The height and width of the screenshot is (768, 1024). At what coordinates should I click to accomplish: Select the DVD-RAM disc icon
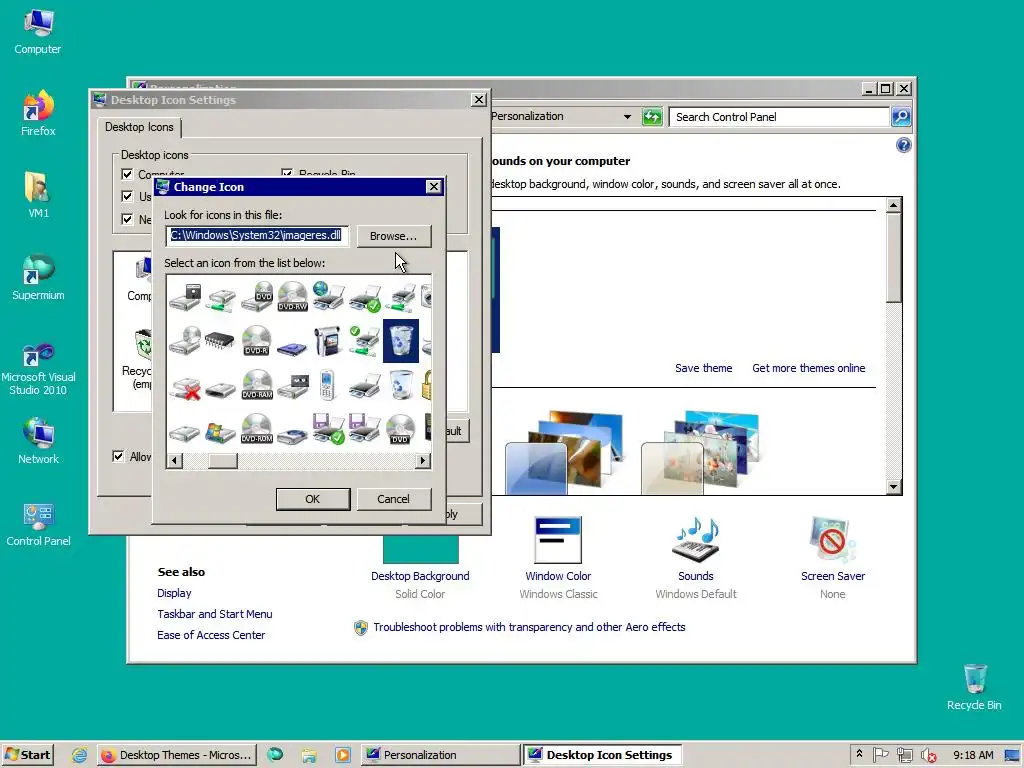pos(257,385)
